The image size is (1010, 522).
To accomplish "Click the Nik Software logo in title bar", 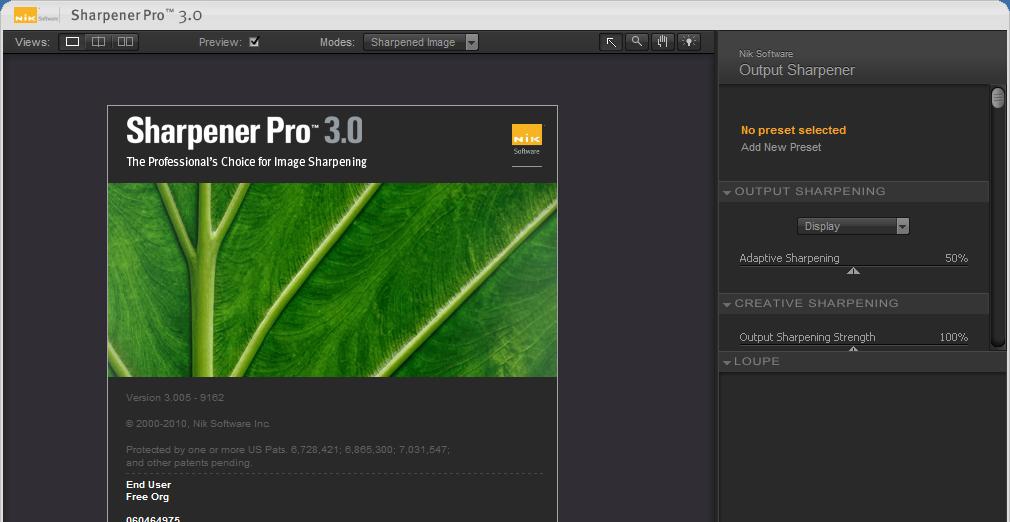I will 36,15.
